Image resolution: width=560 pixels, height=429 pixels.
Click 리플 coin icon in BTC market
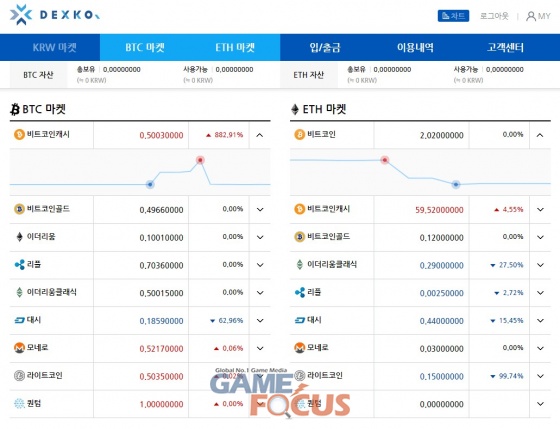point(19,265)
